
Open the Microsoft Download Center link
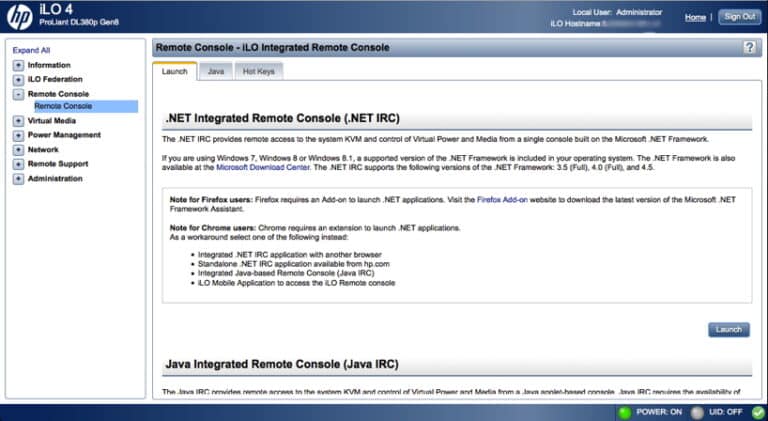[263, 167]
